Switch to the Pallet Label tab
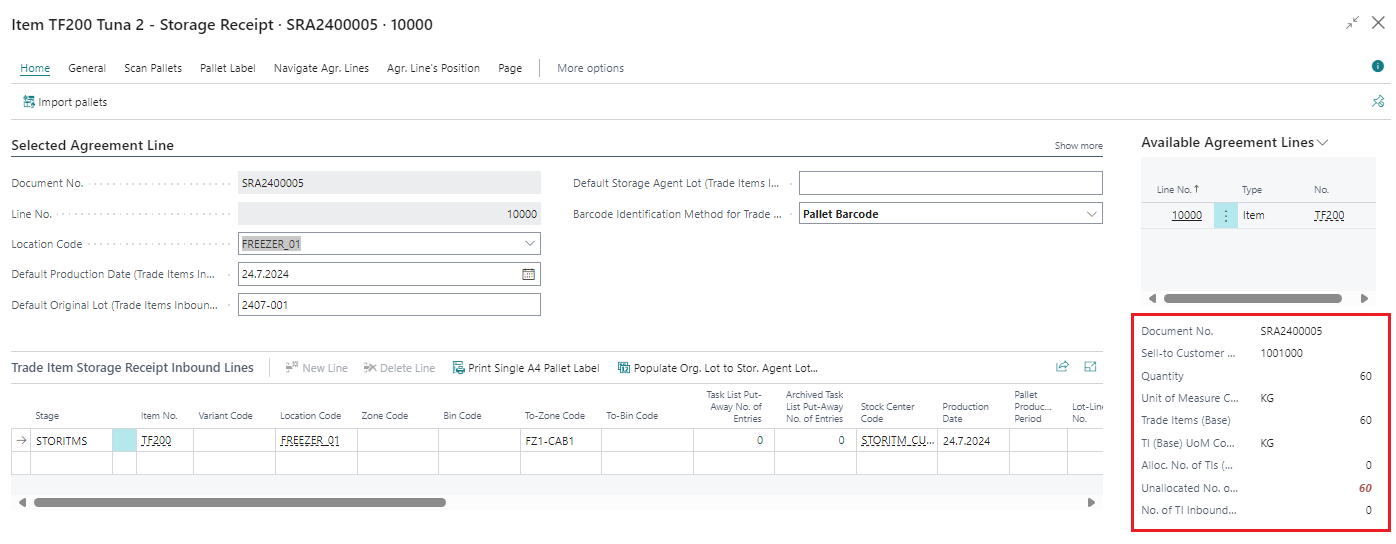Viewport: 1396px width, 544px height. pyautogui.click(x=228, y=68)
